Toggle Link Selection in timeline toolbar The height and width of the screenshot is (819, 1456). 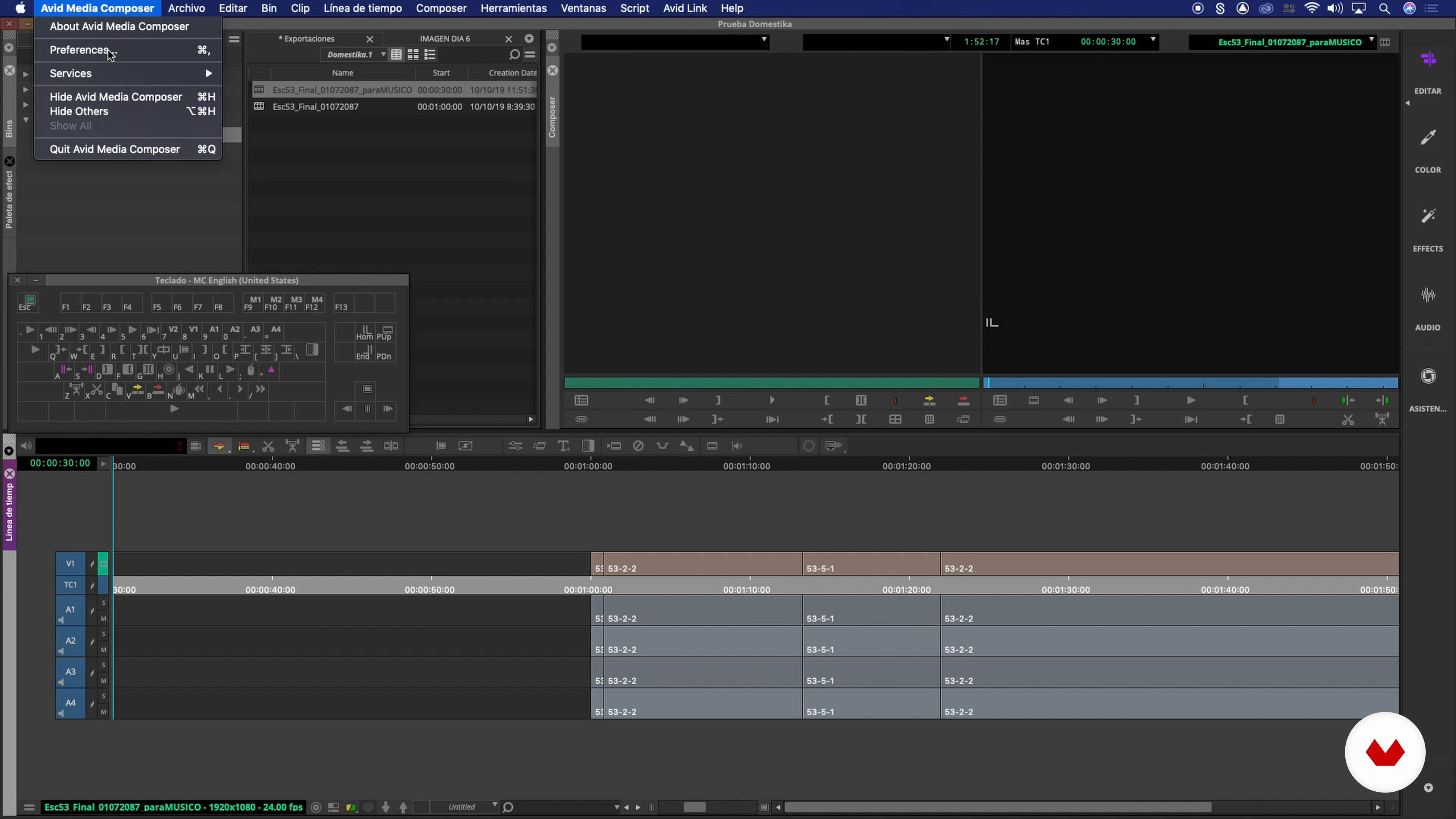318,446
